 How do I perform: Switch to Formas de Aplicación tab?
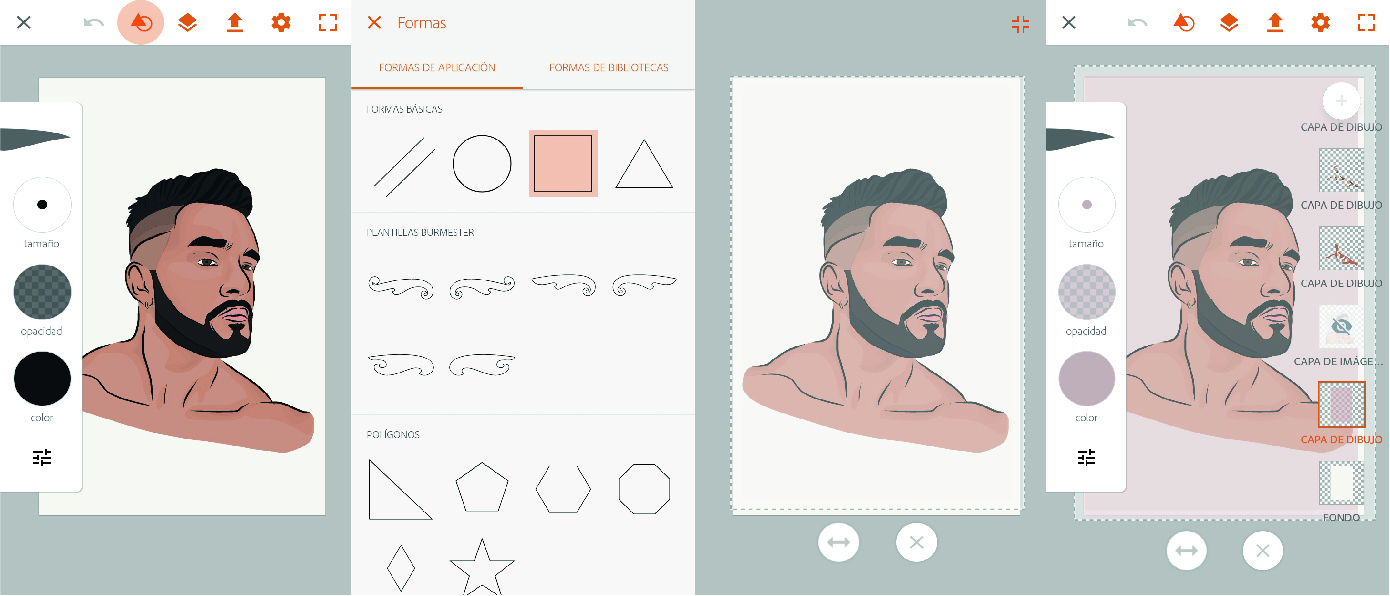[437, 67]
